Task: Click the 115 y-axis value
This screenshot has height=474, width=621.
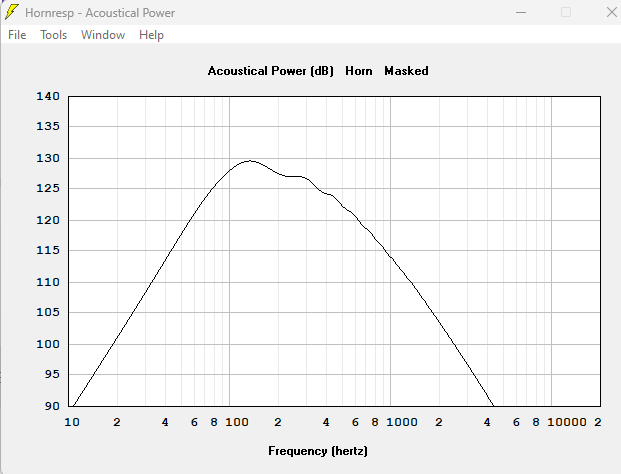Action: pyautogui.click(x=48, y=250)
